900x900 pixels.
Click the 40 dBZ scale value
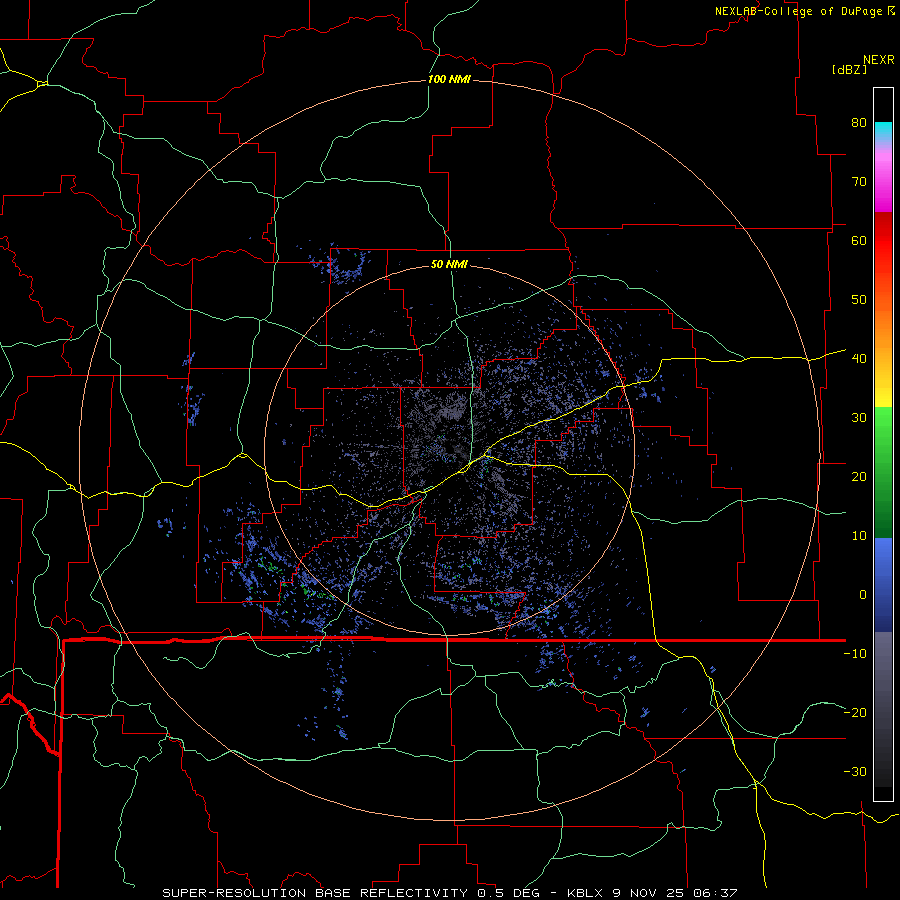click(859, 359)
